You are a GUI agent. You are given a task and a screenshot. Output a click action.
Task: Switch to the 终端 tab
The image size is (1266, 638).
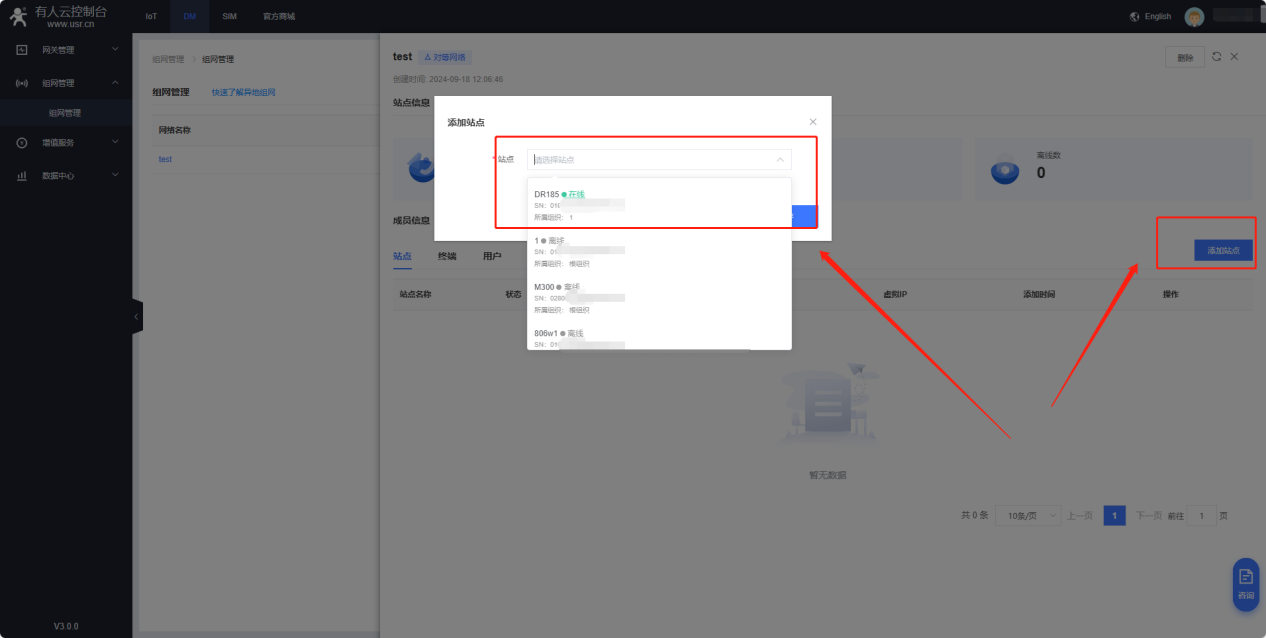(x=446, y=256)
